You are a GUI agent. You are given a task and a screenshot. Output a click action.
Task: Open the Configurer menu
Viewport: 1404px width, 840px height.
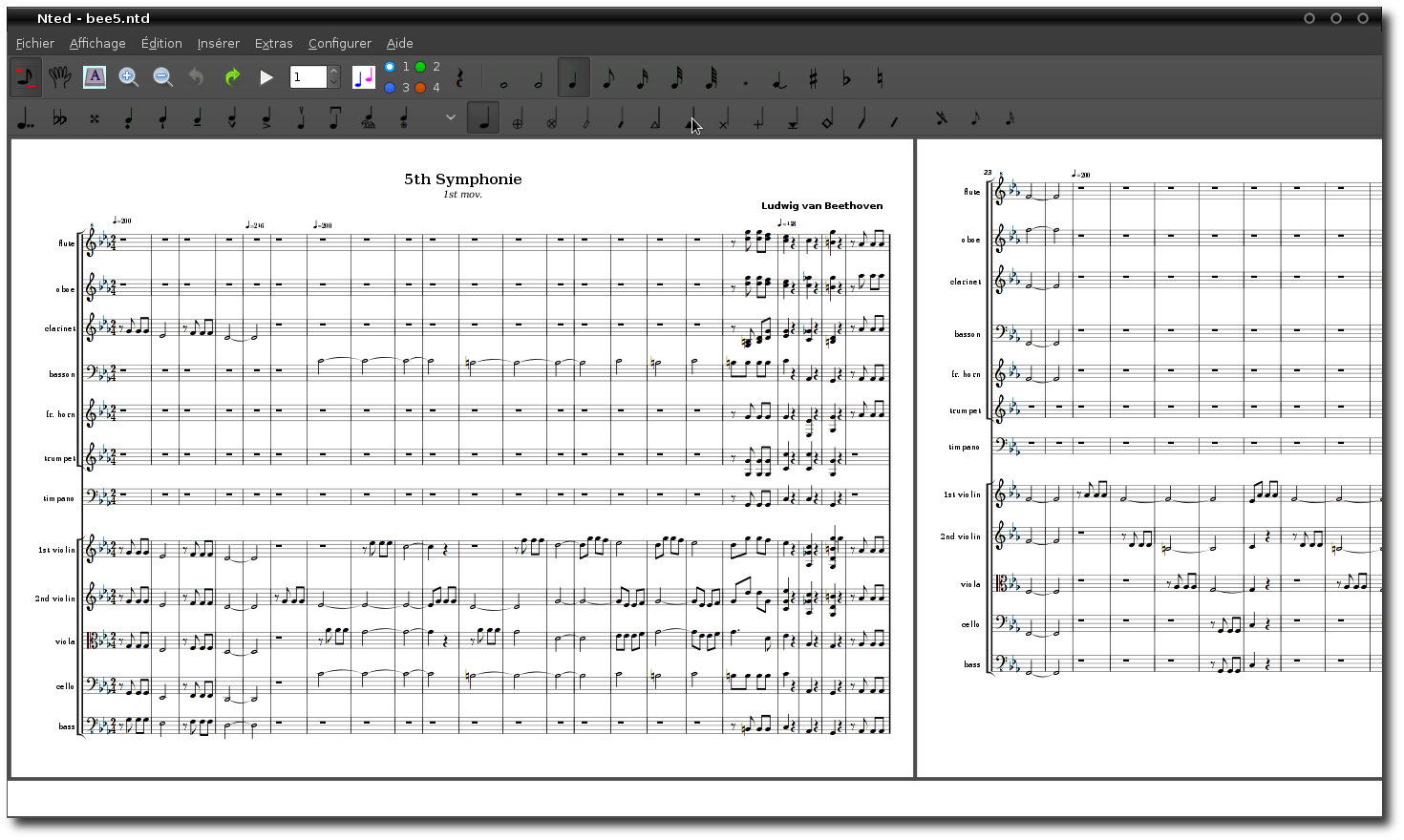[x=340, y=43]
